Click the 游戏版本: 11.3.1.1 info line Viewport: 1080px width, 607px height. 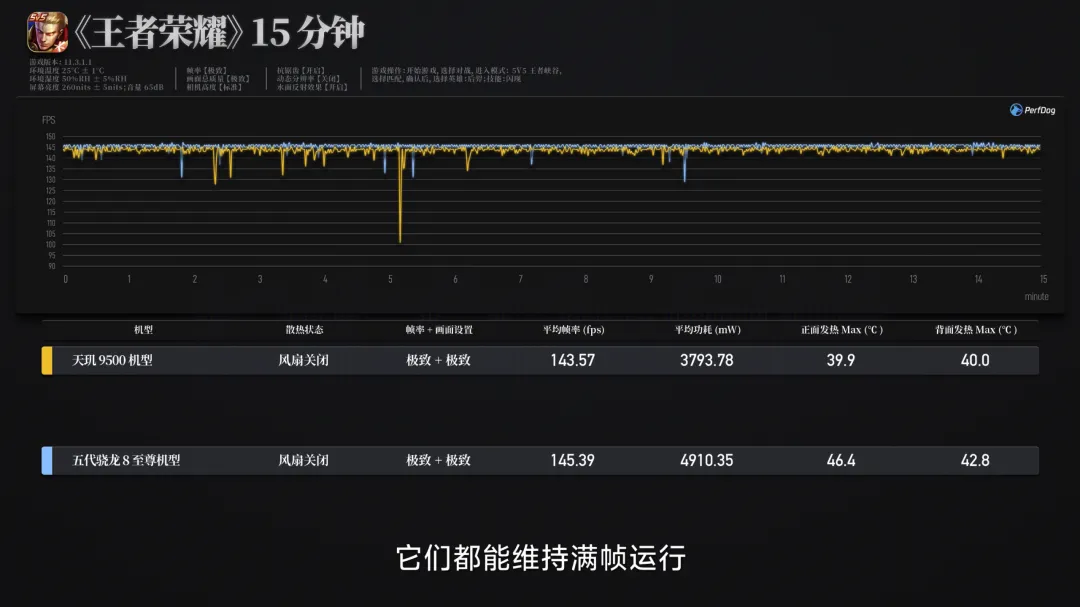click(x=60, y=62)
